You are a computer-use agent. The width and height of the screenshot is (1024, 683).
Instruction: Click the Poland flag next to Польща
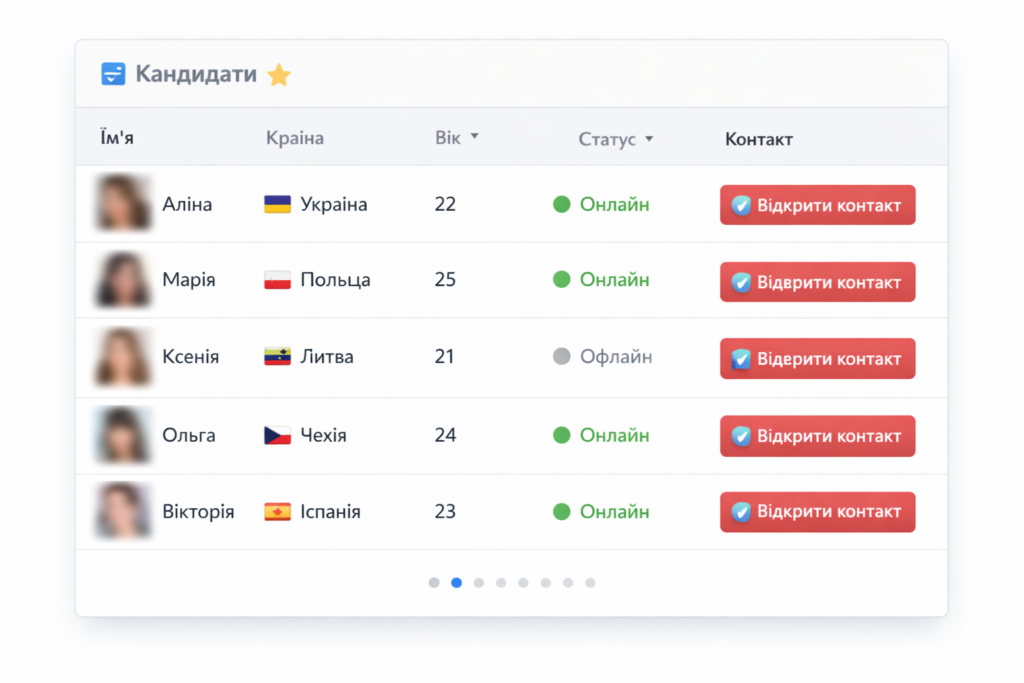coord(277,279)
